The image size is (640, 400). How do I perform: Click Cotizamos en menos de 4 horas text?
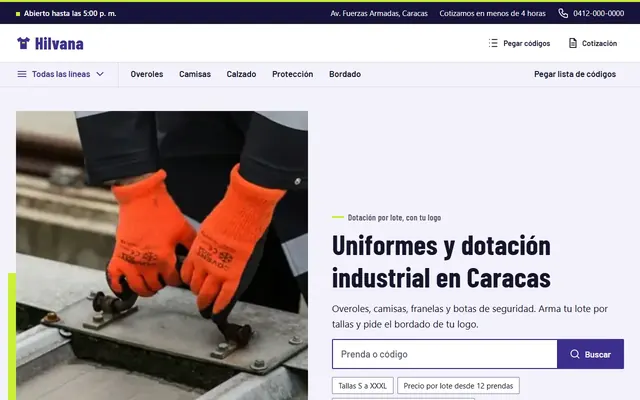pyautogui.click(x=493, y=13)
